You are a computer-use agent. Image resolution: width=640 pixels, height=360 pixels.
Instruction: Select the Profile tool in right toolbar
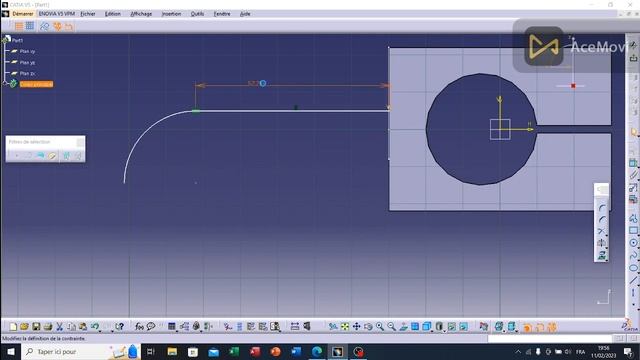click(x=633, y=218)
